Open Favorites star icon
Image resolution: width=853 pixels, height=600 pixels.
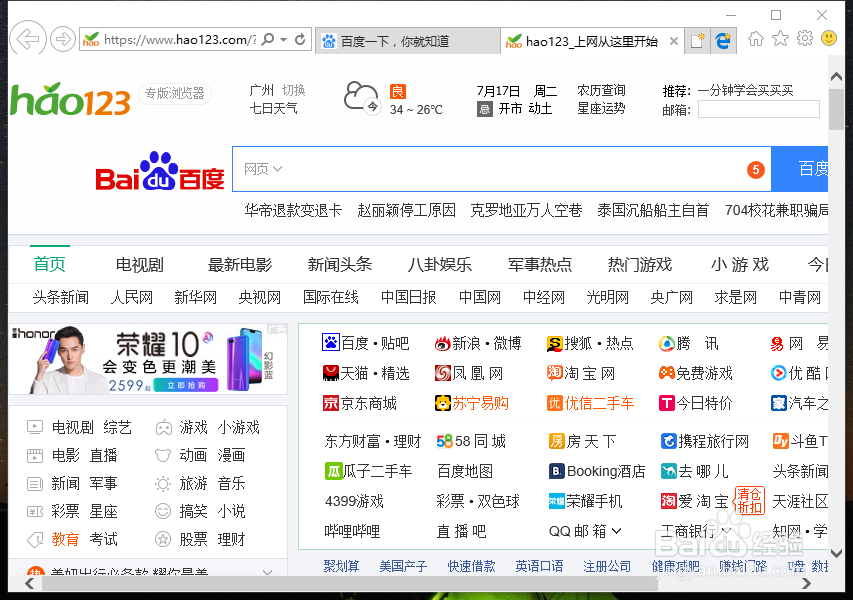pyautogui.click(x=780, y=39)
